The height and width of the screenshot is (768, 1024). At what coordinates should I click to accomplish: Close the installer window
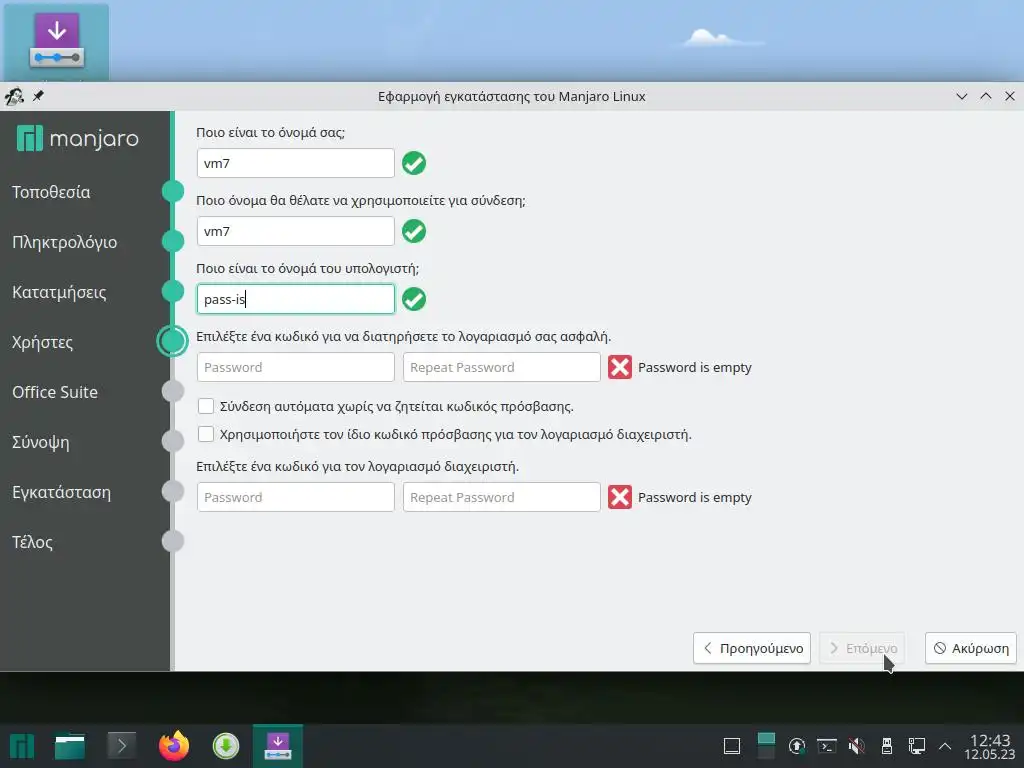pyautogui.click(x=1010, y=96)
